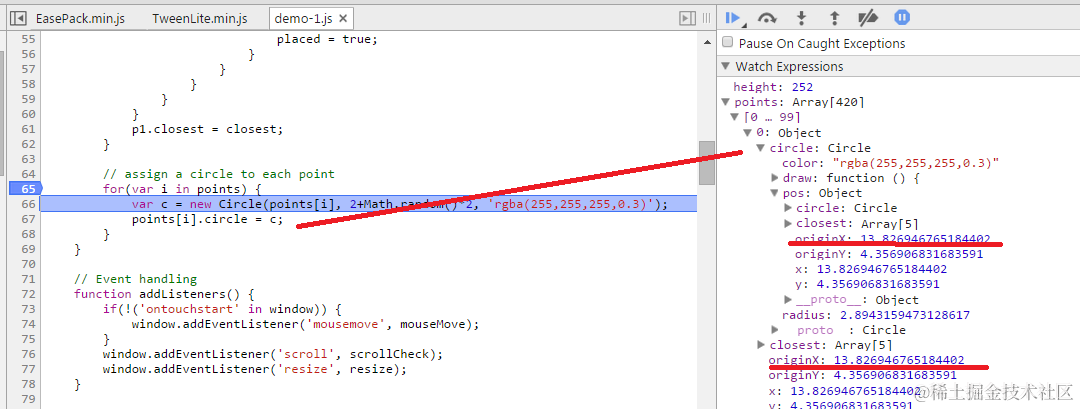Expand the __proto__: Object node
The width and height of the screenshot is (1080, 409).
[788, 300]
